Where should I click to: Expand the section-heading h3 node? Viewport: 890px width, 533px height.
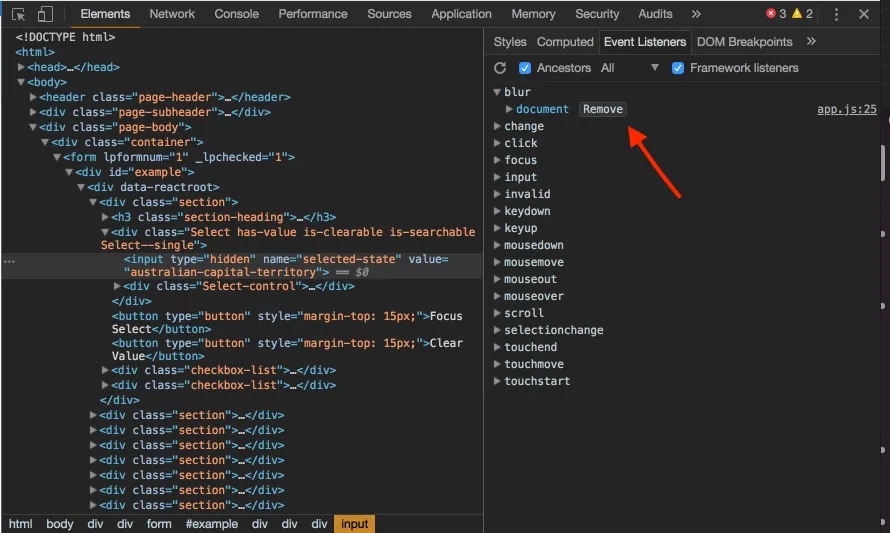105,217
